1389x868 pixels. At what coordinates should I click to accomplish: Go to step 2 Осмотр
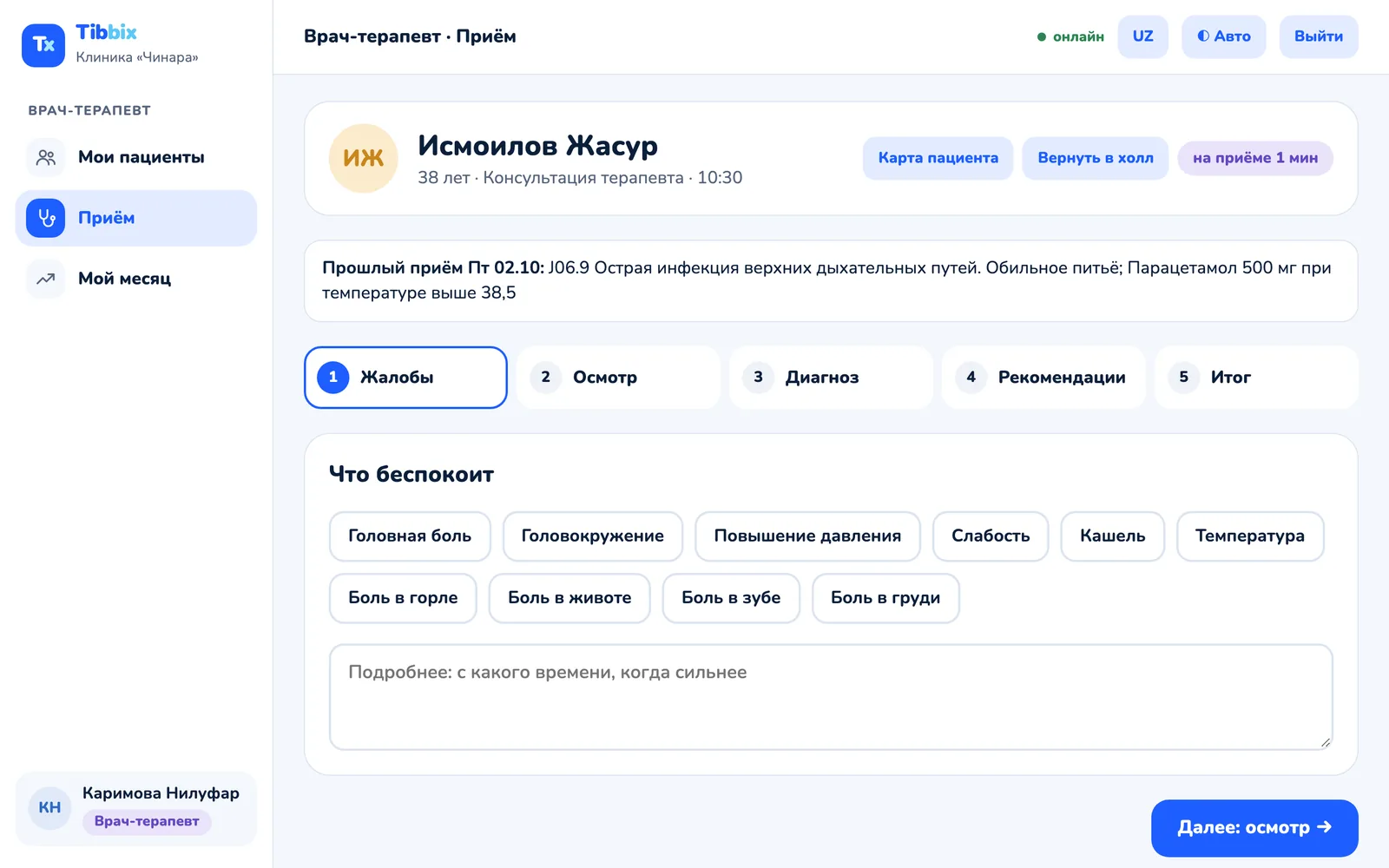click(x=618, y=378)
